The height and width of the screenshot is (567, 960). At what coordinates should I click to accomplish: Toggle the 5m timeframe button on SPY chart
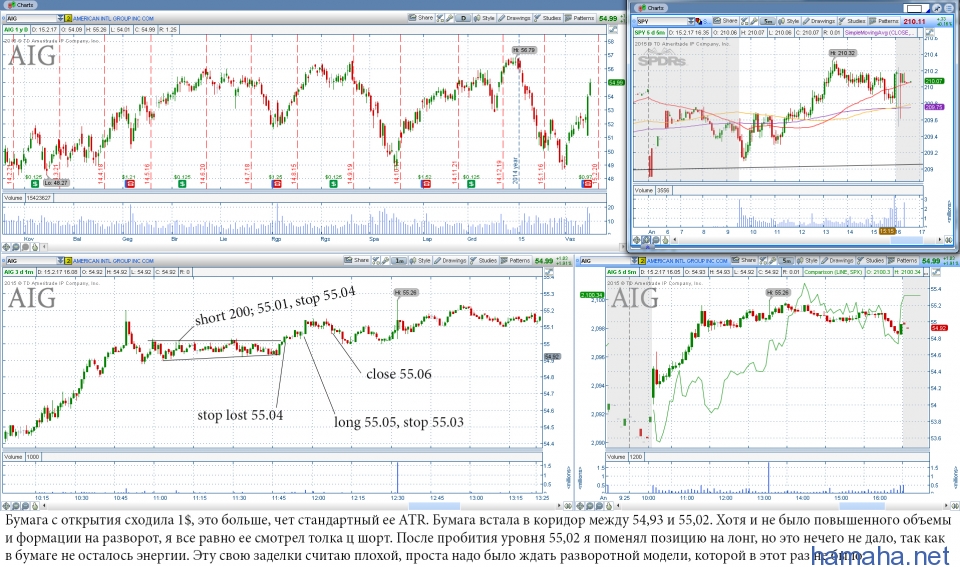pyautogui.click(x=768, y=20)
